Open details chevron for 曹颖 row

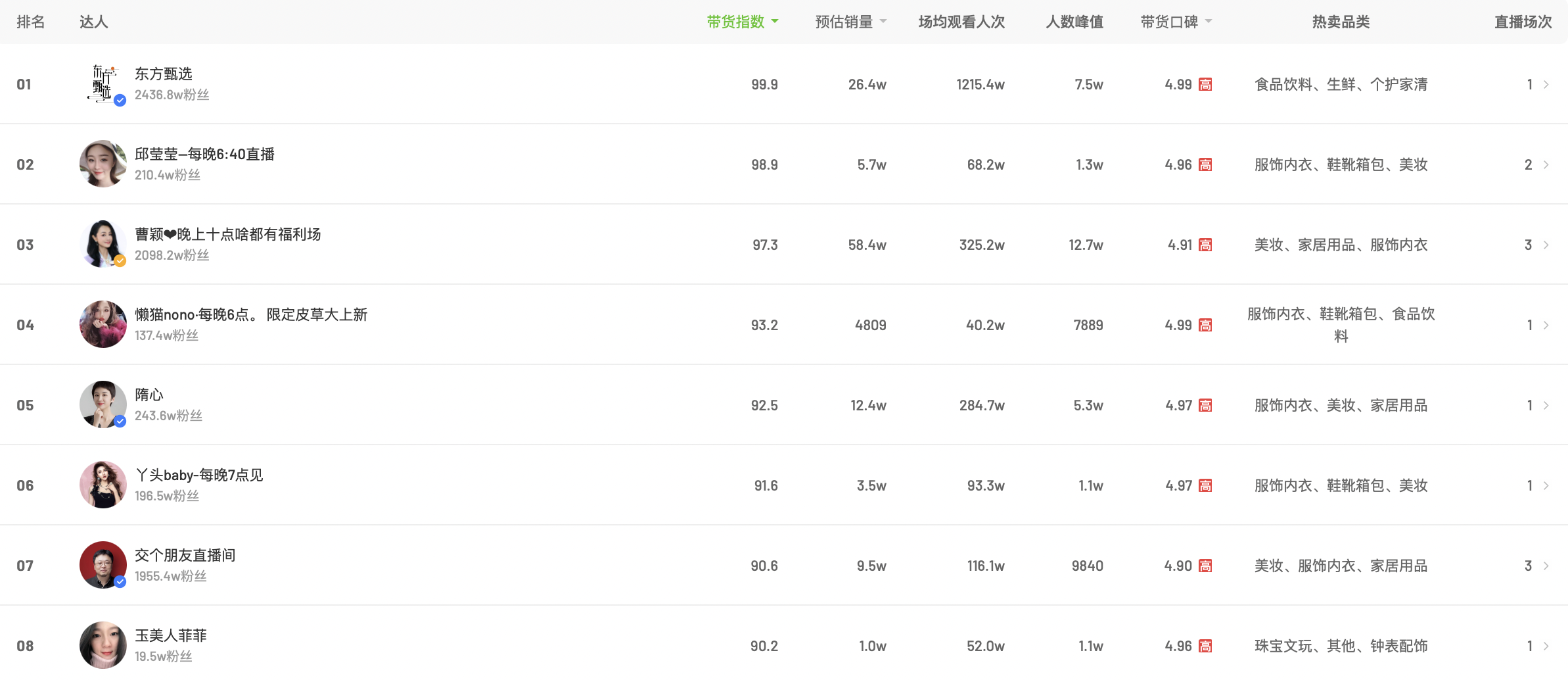(1546, 245)
